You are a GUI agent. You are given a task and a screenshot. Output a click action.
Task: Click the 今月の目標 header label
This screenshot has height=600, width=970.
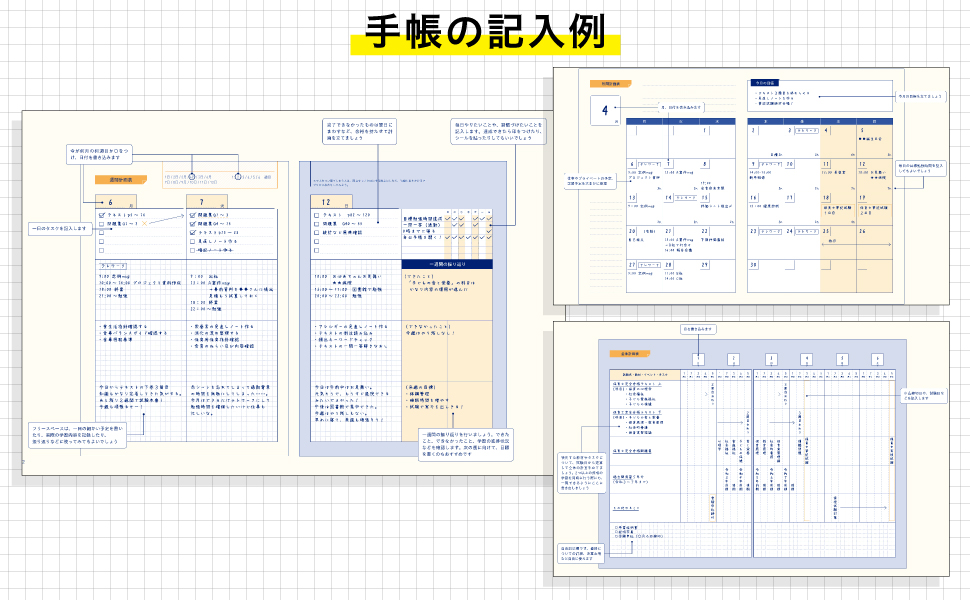(766, 83)
